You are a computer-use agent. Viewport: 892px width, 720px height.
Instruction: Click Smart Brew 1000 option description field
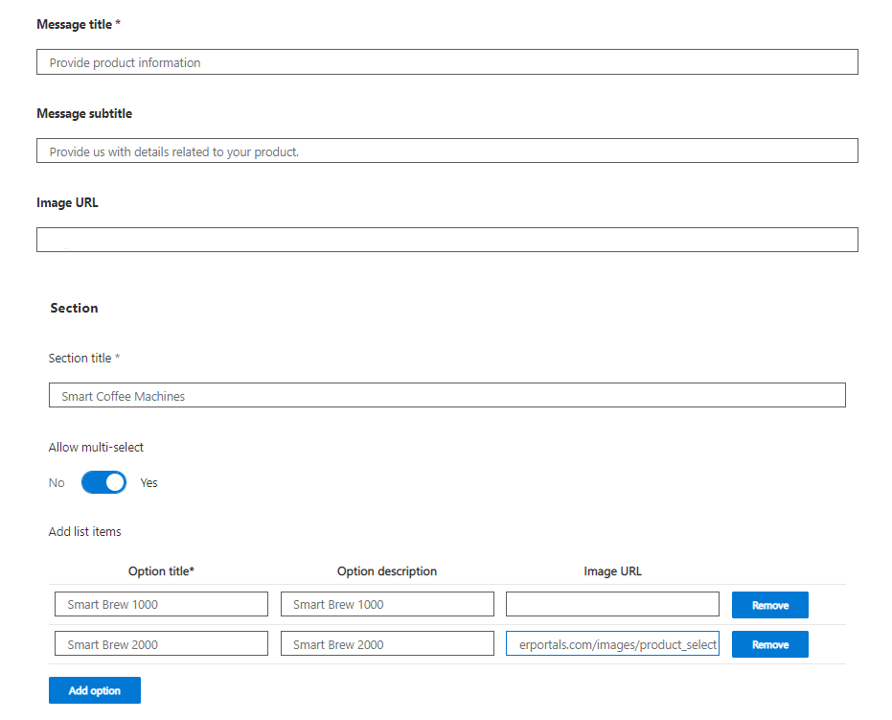[x=387, y=604]
